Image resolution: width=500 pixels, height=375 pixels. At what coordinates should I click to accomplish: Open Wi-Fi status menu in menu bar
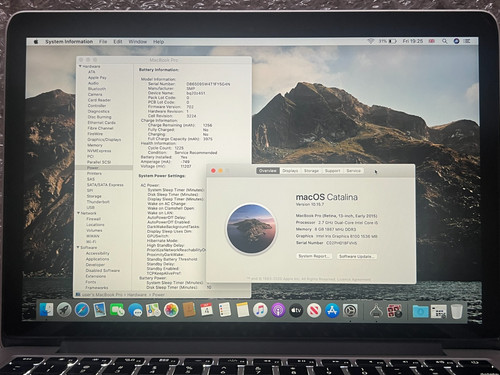tap(370, 41)
